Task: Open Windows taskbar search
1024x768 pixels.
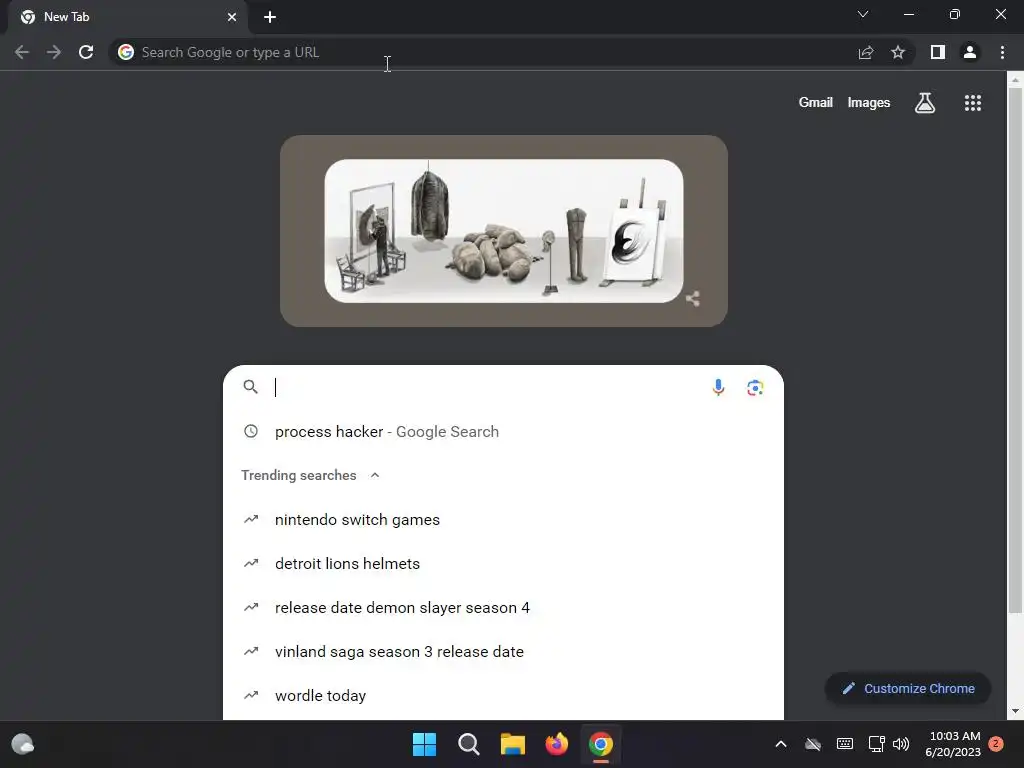Action: (469, 744)
